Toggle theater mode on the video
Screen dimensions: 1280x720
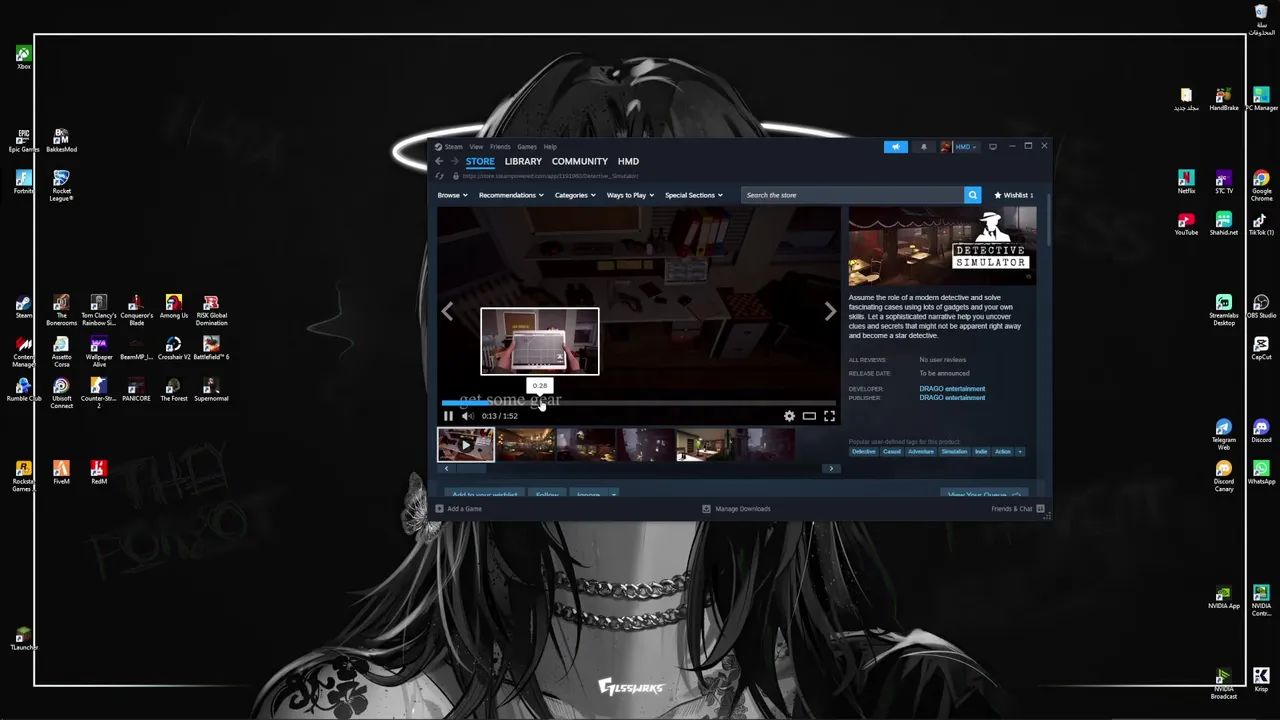809,416
